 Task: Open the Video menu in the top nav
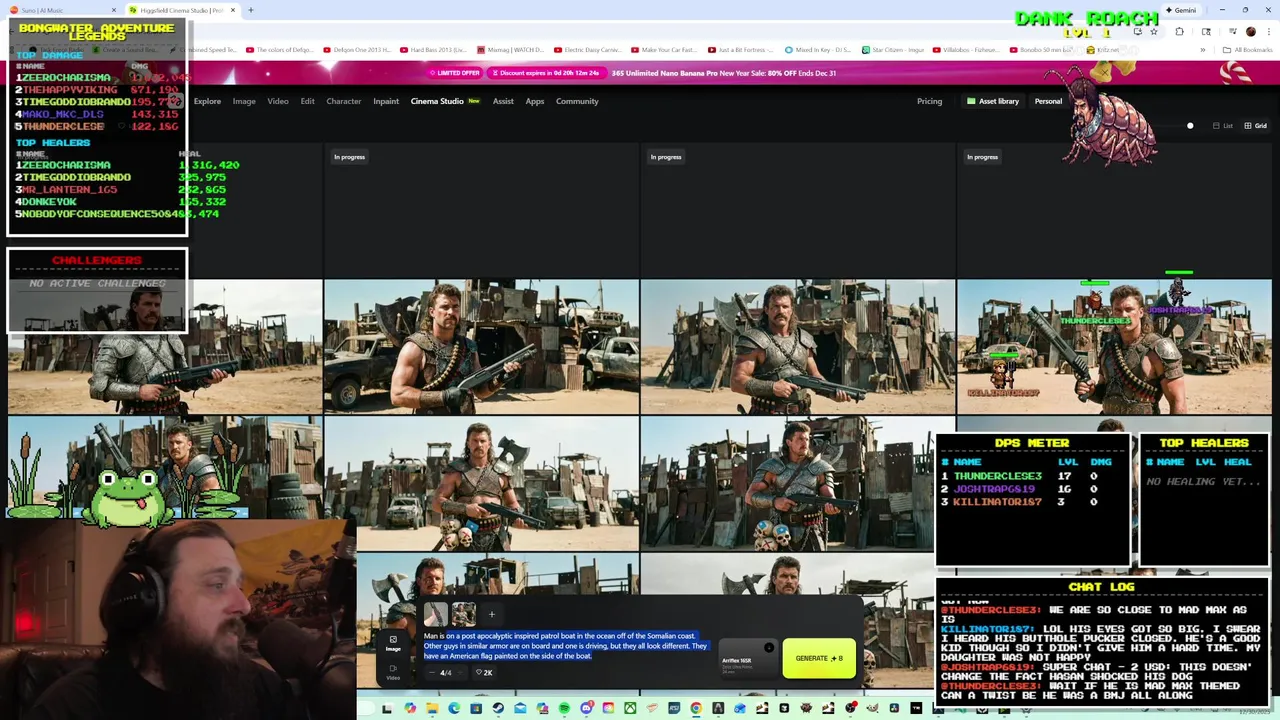[278, 101]
